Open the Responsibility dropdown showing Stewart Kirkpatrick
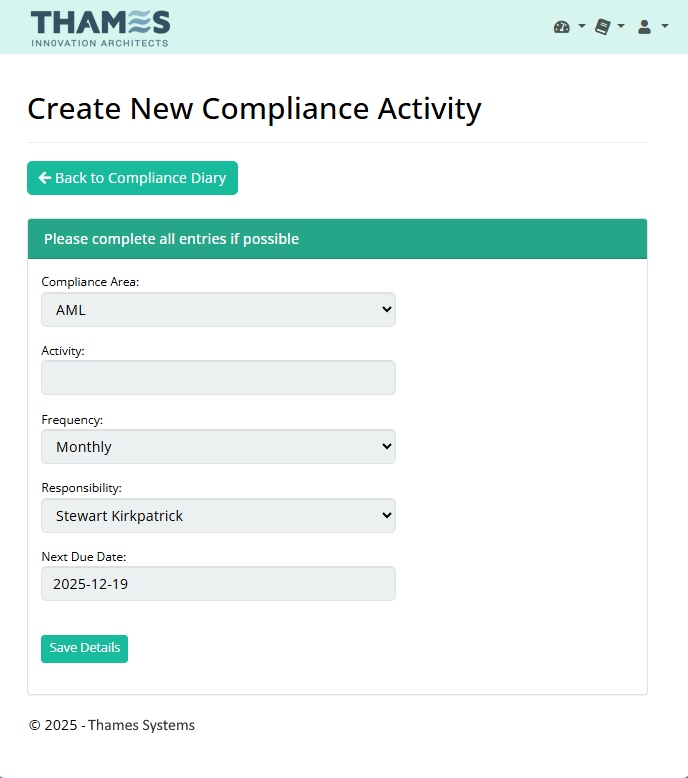The image size is (688, 778). tap(218, 516)
